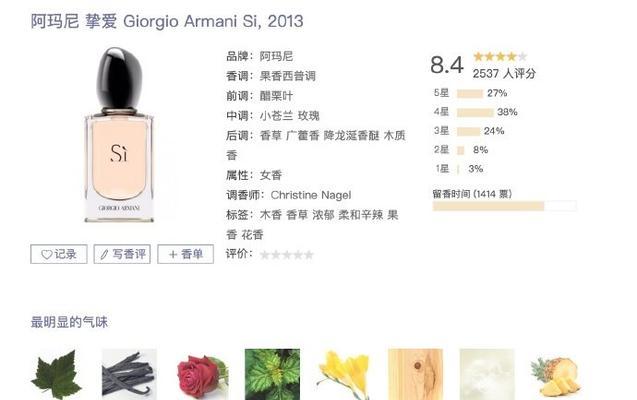Click the 玫瑰 note in 中调
The height and width of the screenshot is (400, 637).
pyautogui.click(x=309, y=116)
